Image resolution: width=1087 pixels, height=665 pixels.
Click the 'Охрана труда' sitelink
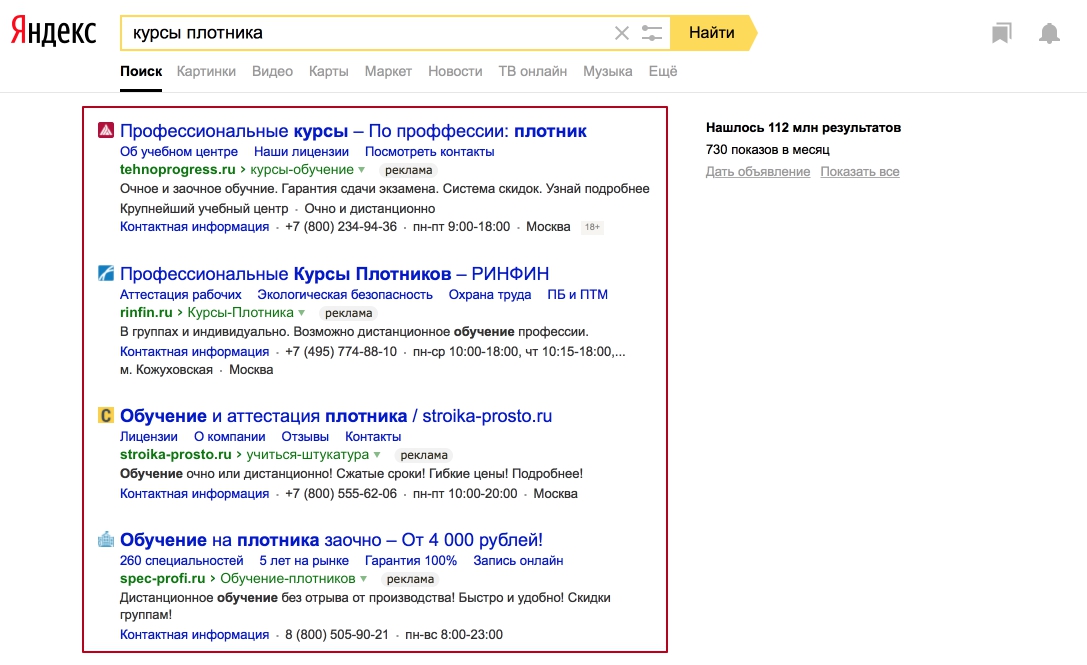coord(489,294)
